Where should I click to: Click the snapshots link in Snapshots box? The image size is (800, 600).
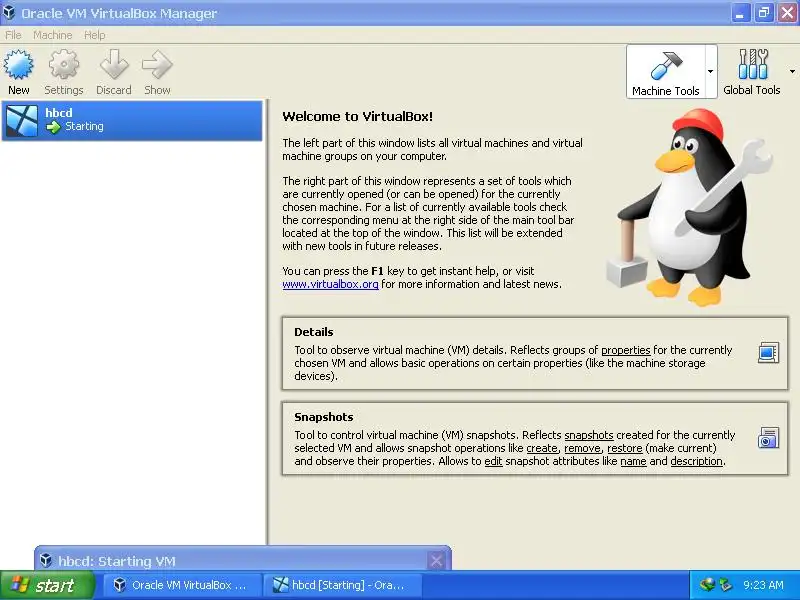tap(589, 435)
